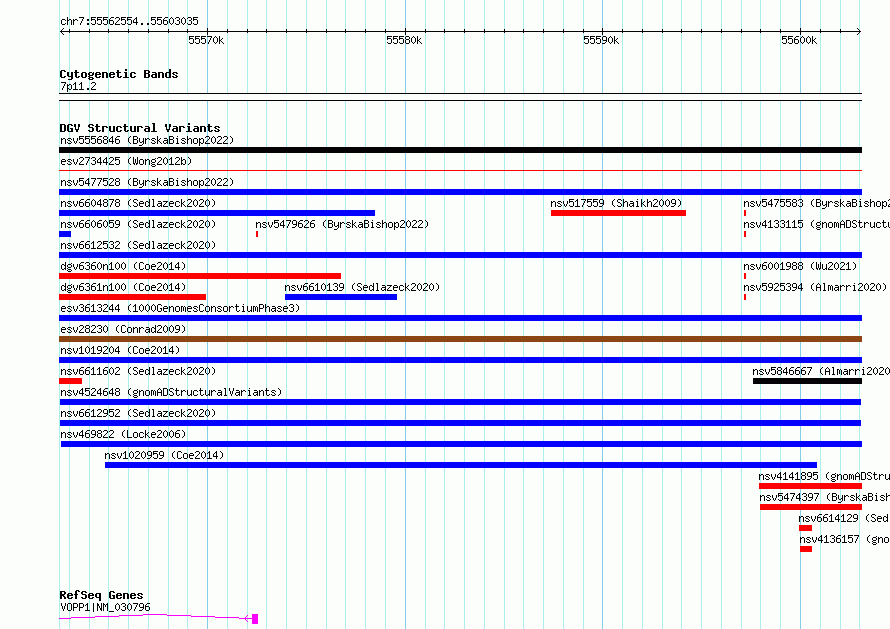The width and height of the screenshot is (890, 629).
Task: Click the RefSeq Genes track title
Action: [x=101, y=596]
